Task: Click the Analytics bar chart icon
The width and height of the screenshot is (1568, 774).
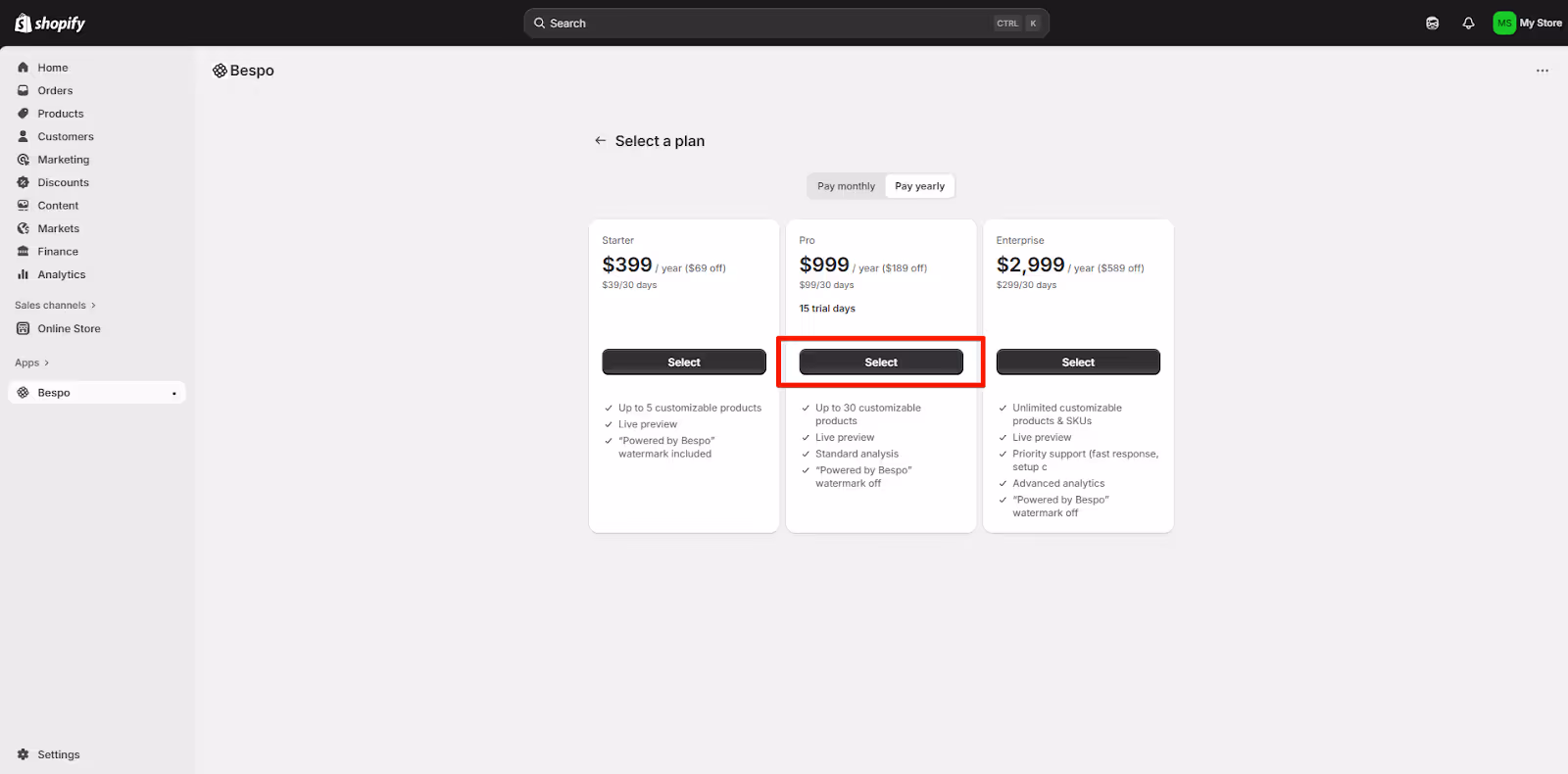Action: point(24,274)
